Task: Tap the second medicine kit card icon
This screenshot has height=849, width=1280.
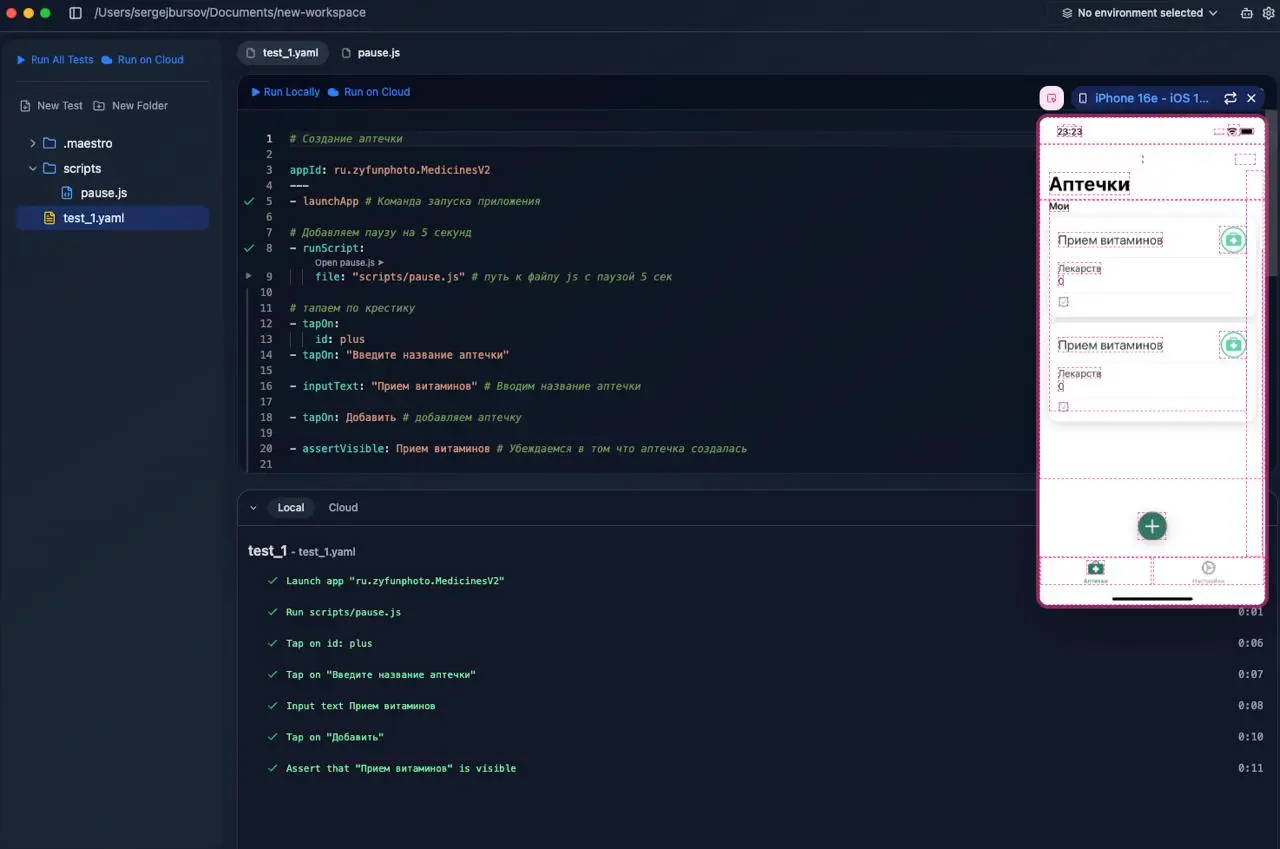Action: pyautogui.click(x=1233, y=345)
